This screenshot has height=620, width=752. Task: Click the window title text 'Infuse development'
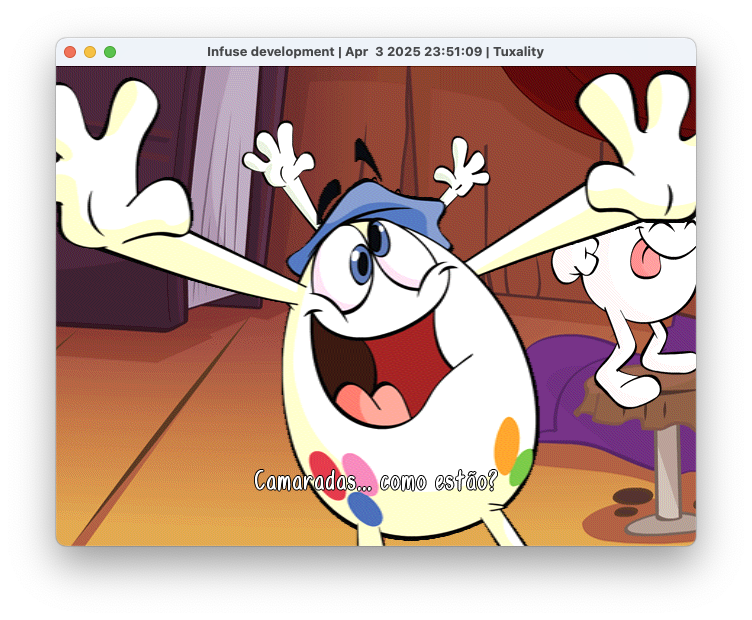(x=270, y=52)
